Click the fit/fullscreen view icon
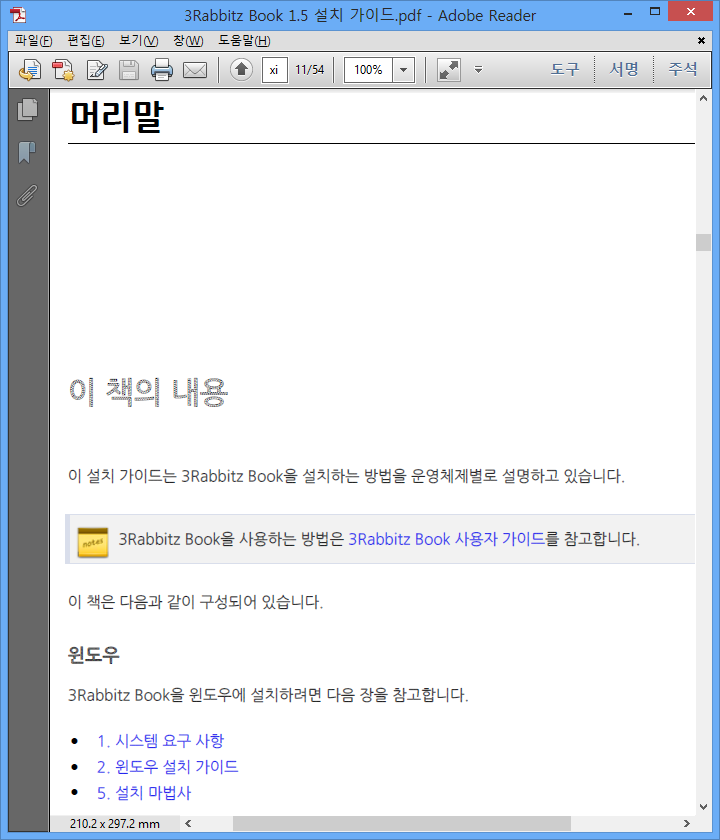Viewport: 720px width, 840px height. 449,70
